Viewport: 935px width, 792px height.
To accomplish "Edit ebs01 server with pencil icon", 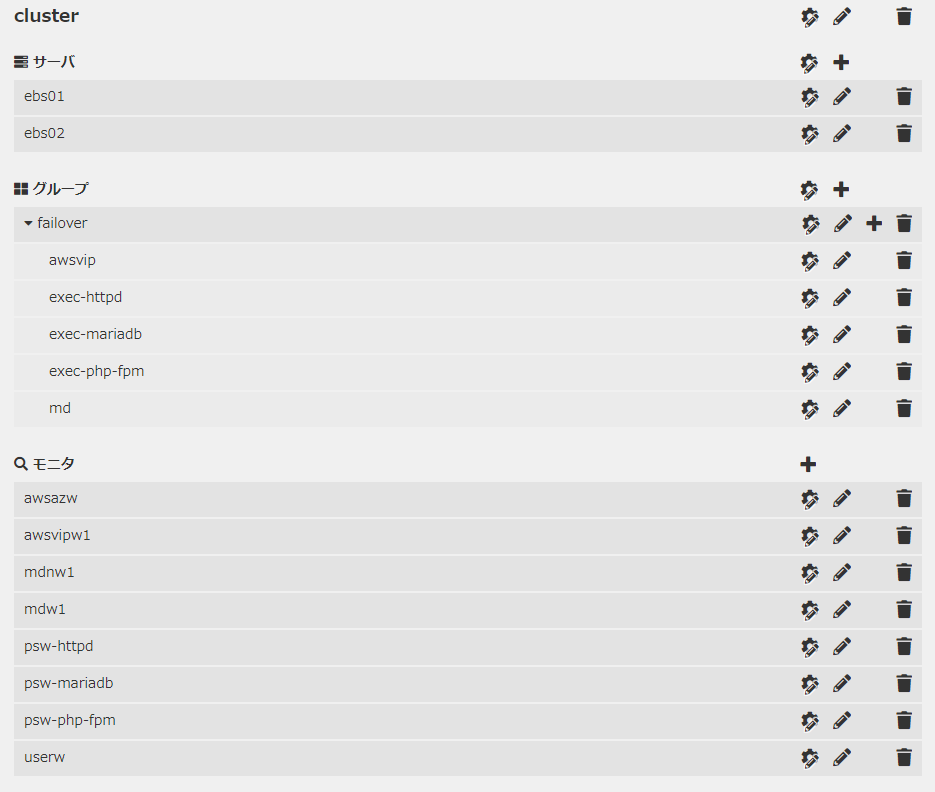I will 842,97.
